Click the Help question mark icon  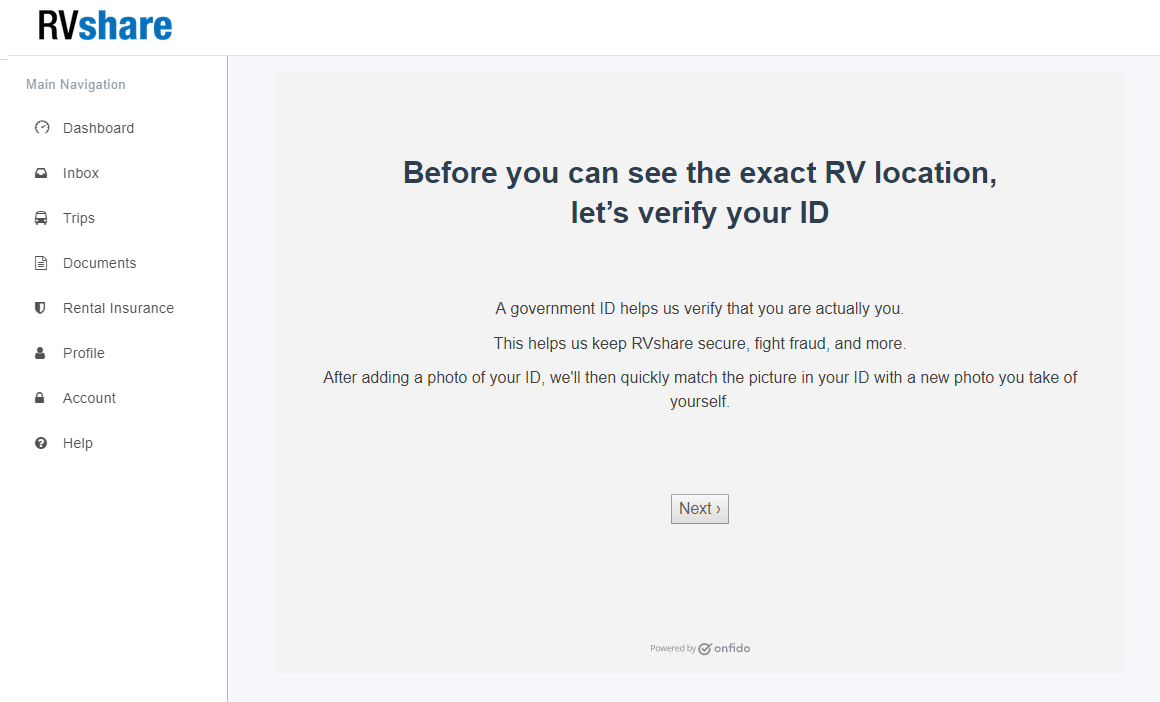click(41, 443)
